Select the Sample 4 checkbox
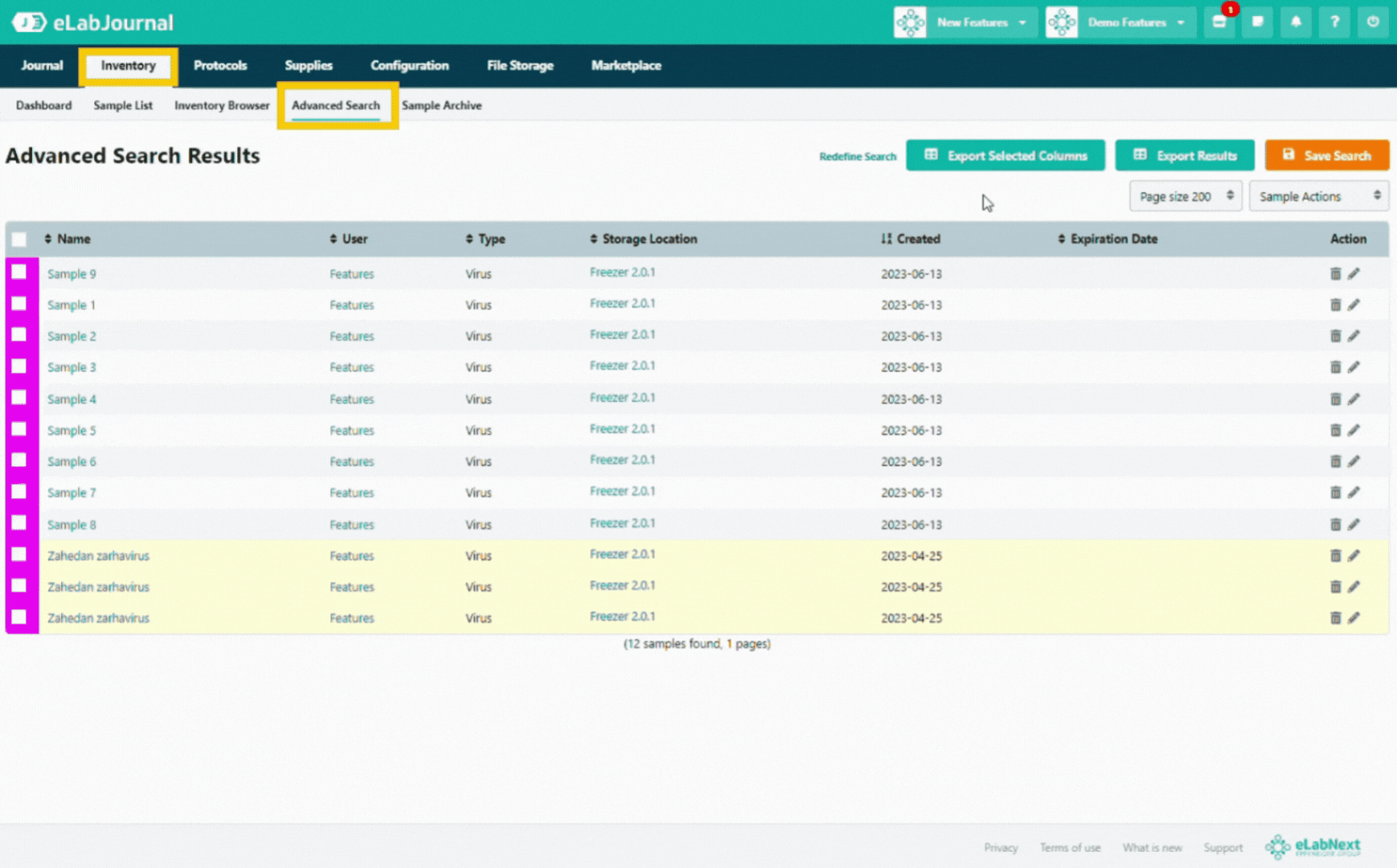This screenshot has height=868, width=1397. (19, 397)
